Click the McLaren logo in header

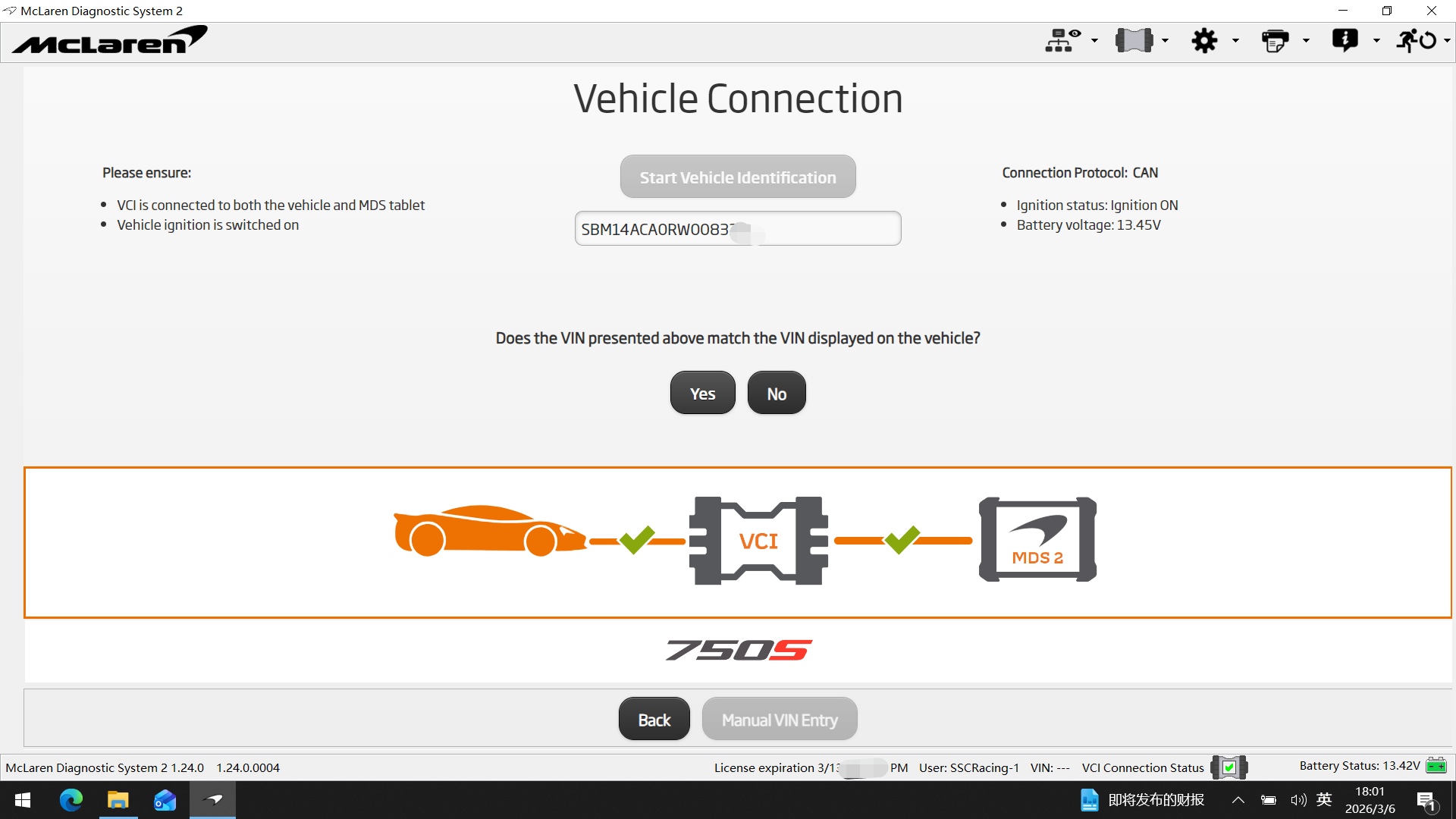pyautogui.click(x=110, y=41)
